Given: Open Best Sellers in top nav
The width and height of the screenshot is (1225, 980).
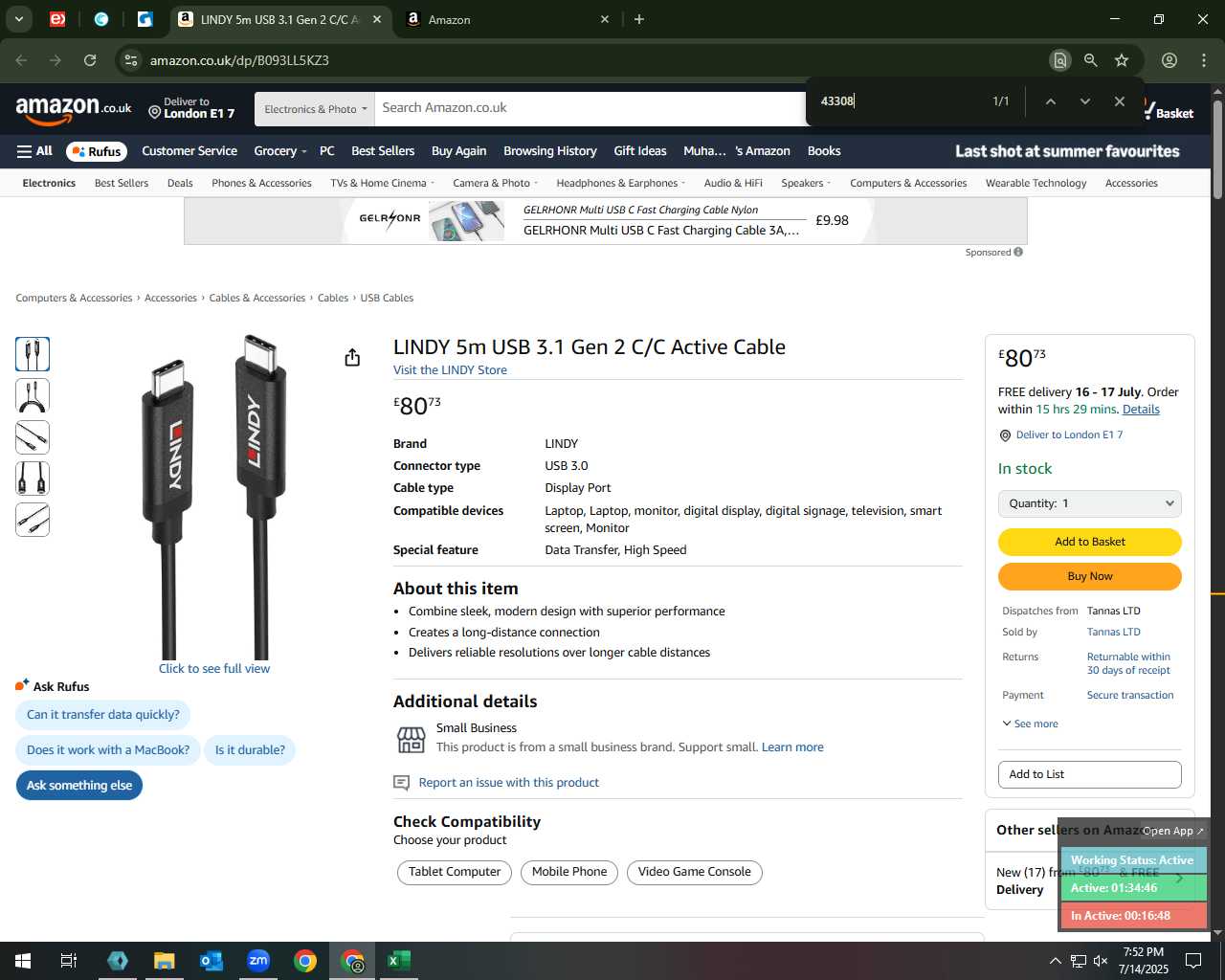Looking at the screenshot, I should pos(383,151).
